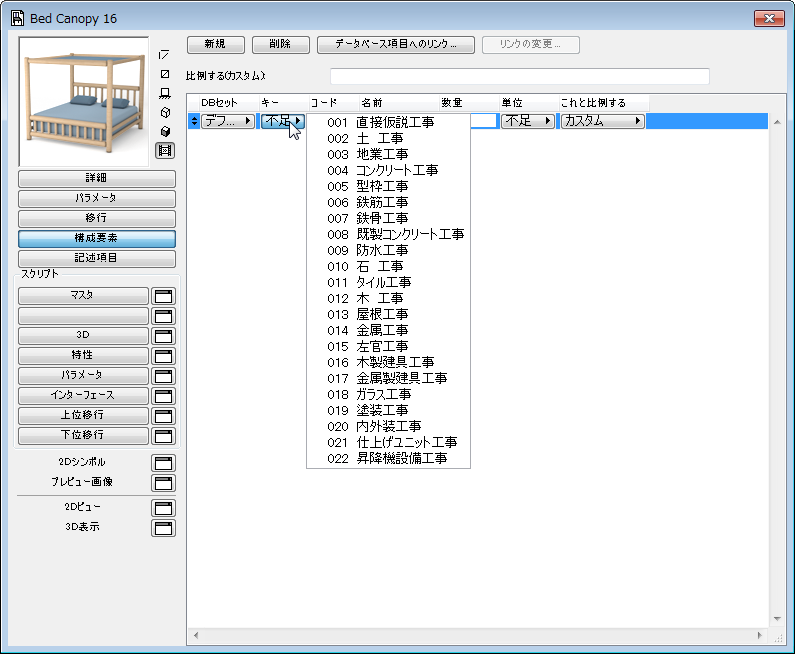Choose 005 型枠工事 from the list

(x=388, y=186)
